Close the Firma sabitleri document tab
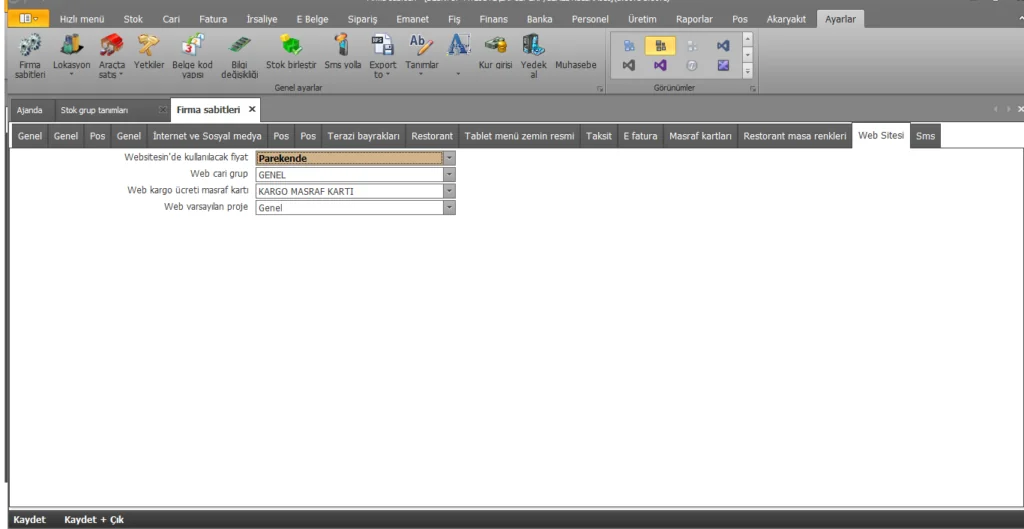This screenshot has height=529, width=1024. (252, 110)
